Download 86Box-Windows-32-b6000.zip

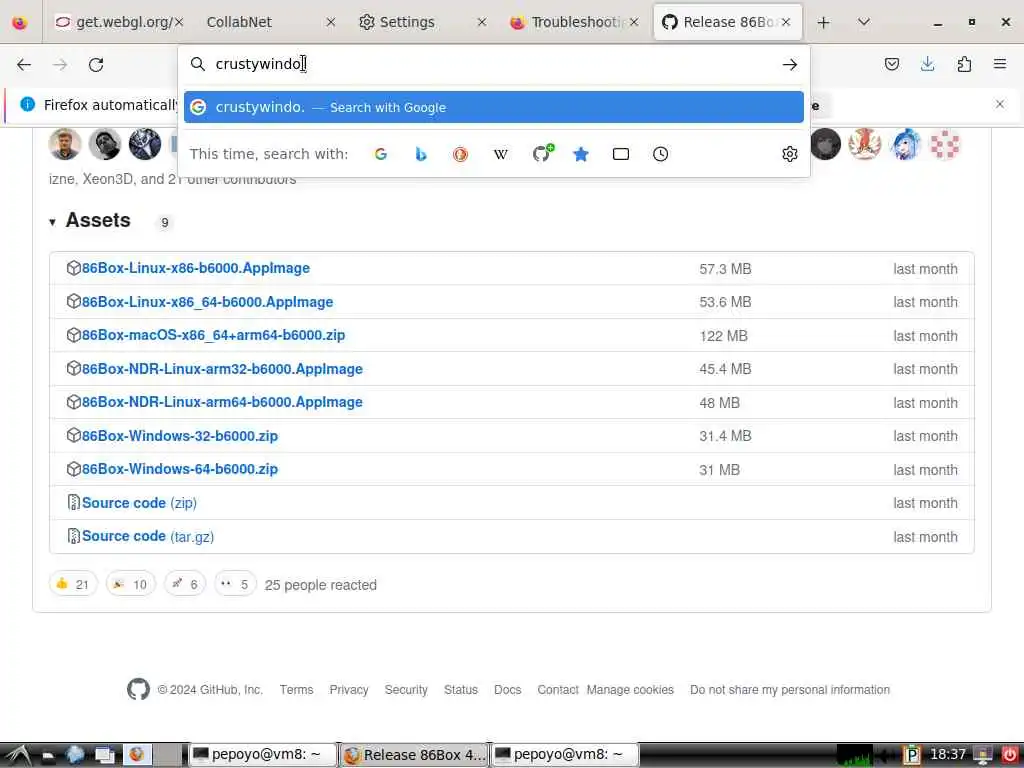tap(180, 436)
